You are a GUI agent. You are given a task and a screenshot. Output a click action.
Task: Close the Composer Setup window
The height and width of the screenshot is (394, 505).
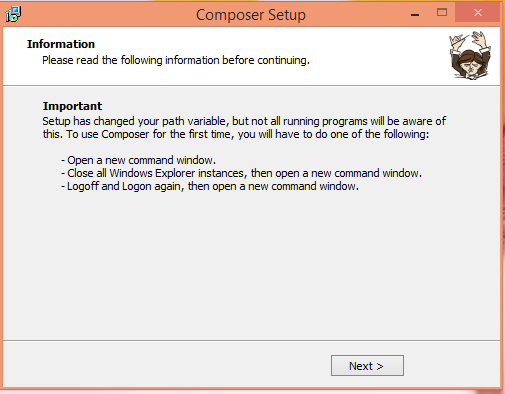click(x=478, y=13)
